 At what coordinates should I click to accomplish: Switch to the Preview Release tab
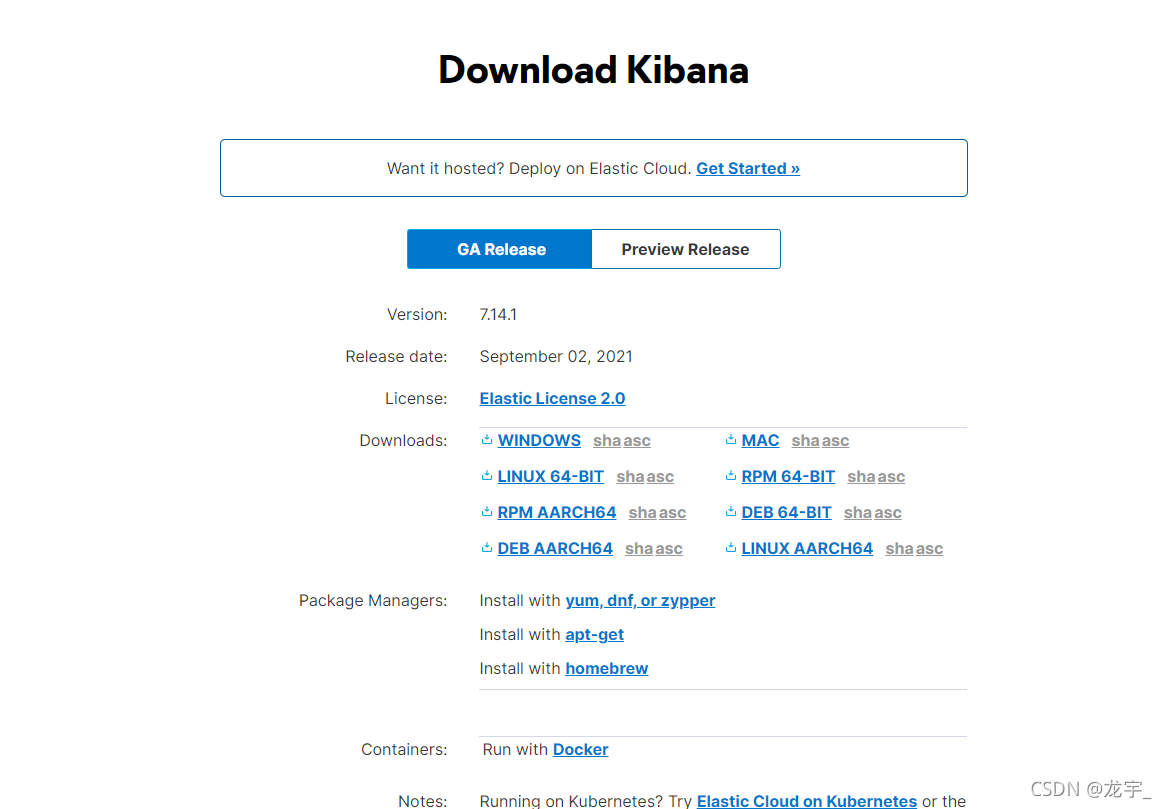click(x=685, y=249)
